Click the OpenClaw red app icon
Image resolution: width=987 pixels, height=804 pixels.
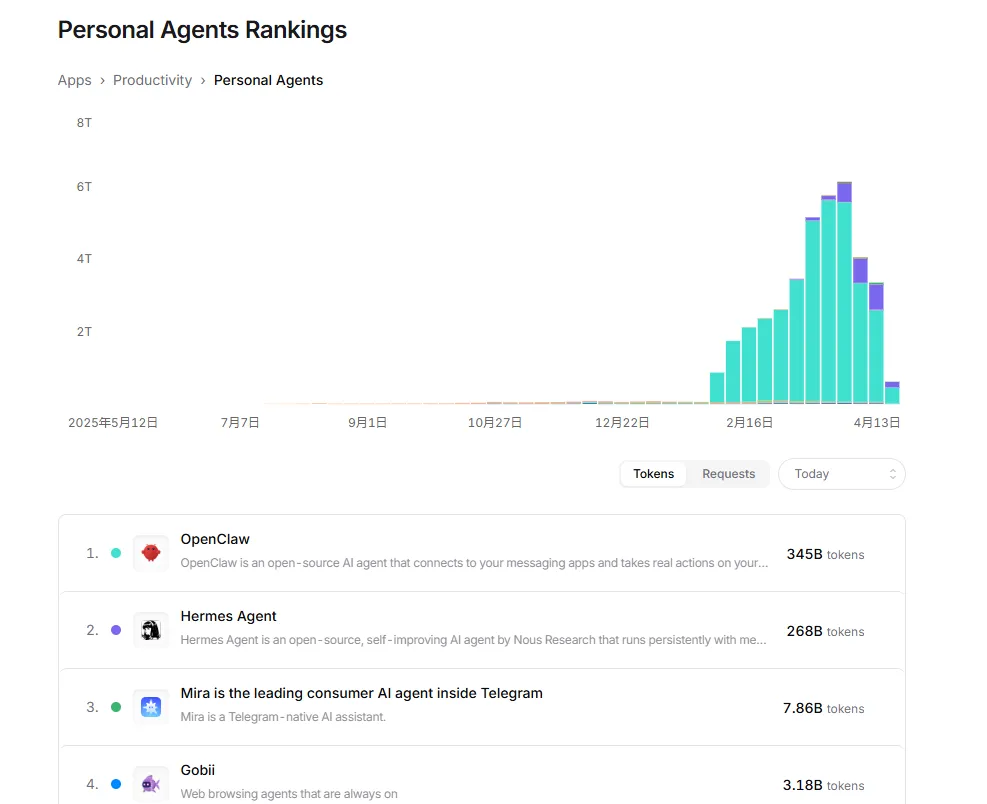[151, 553]
